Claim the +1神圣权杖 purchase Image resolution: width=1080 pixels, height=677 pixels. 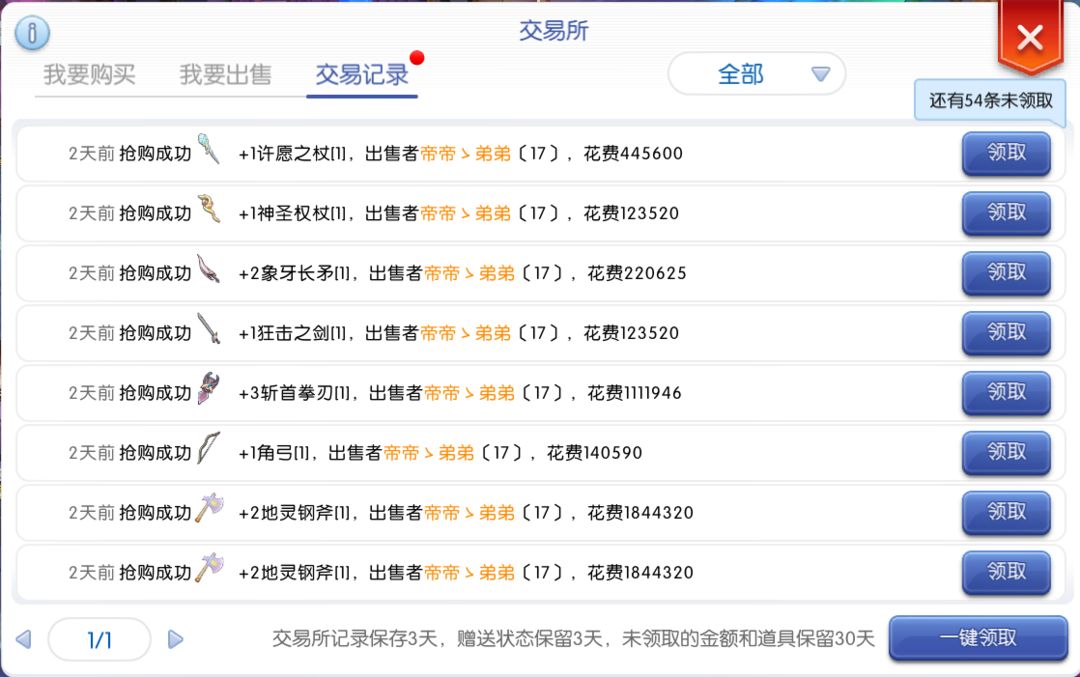tap(1006, 213)
